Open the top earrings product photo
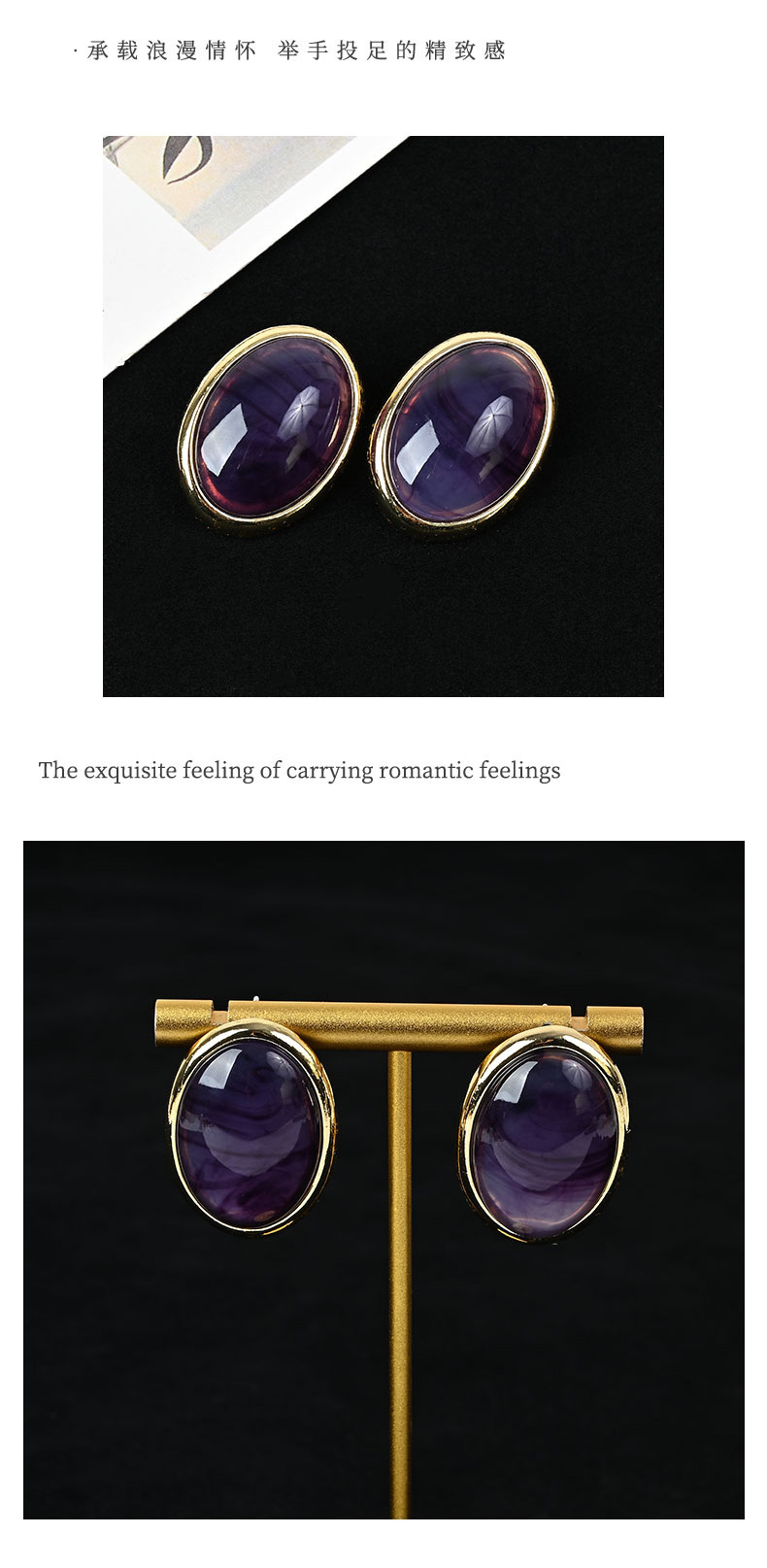 point(383,417)
